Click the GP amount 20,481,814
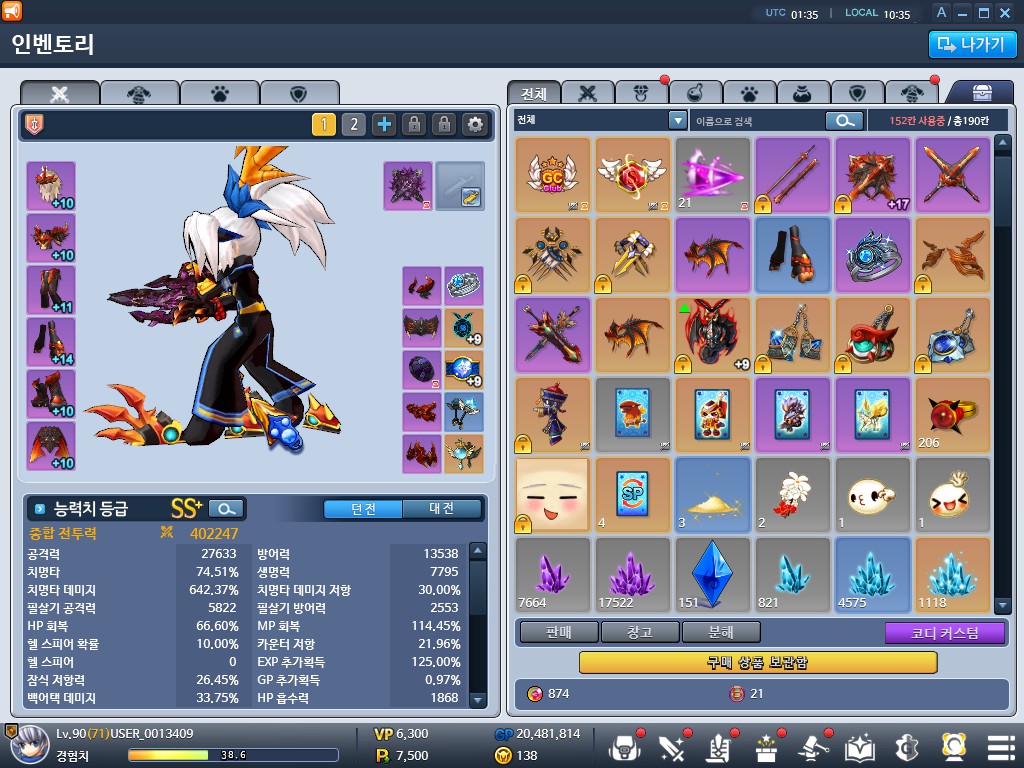1024x768 pixels. point(547,734)
